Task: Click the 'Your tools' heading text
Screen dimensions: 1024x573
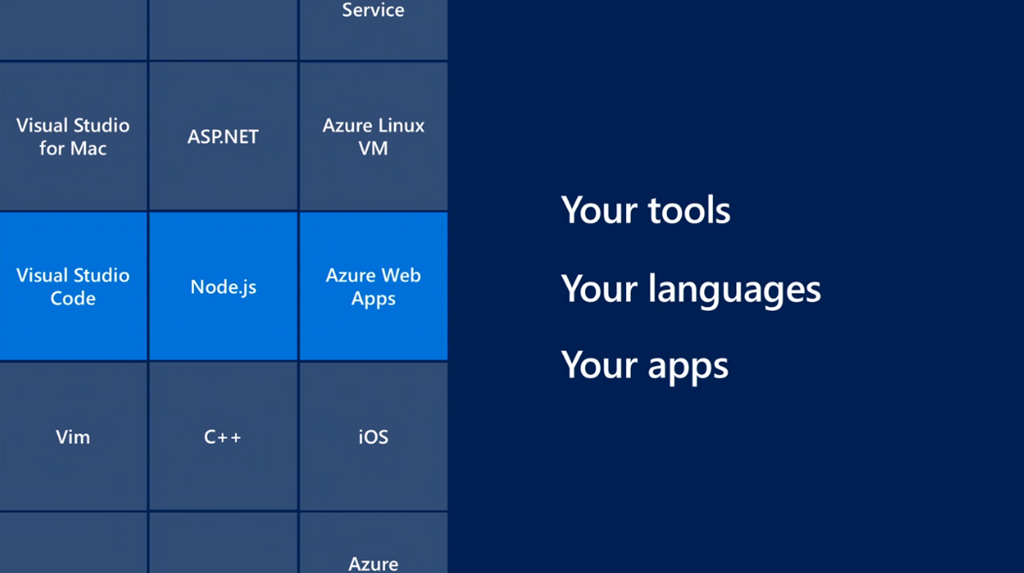Action: (645, 210)
